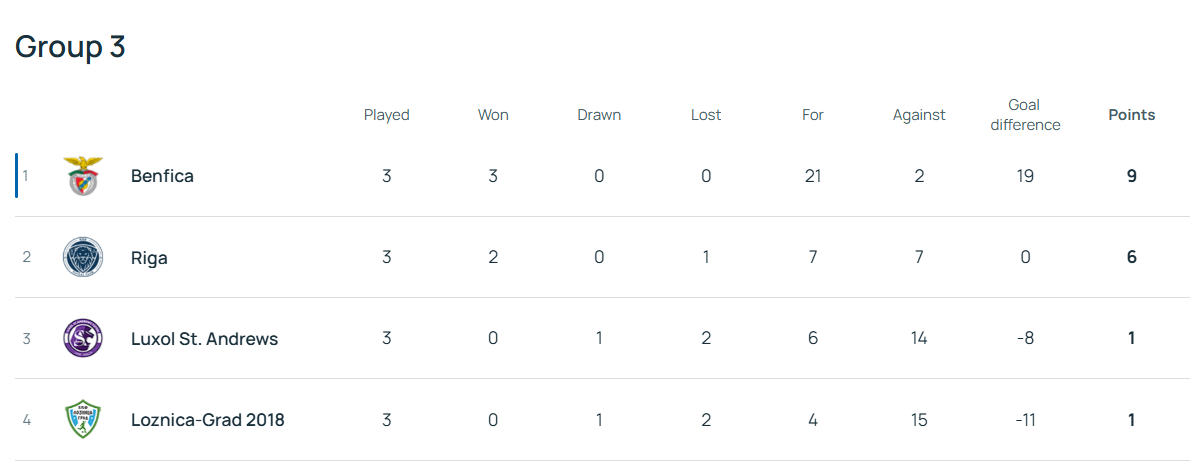Click the Points column header
This screenshot has width=1190, height=470.
1131,115
